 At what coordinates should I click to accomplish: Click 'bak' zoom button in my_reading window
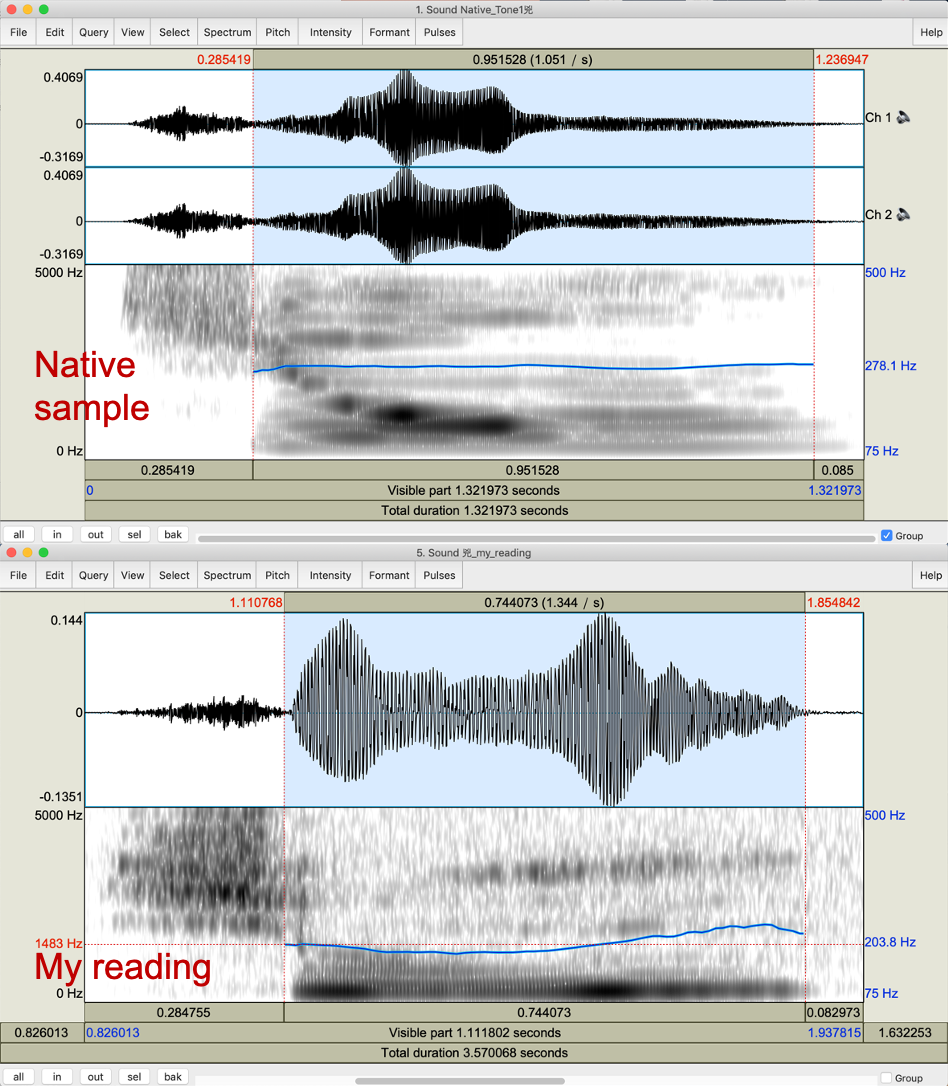pos(173,1077)
